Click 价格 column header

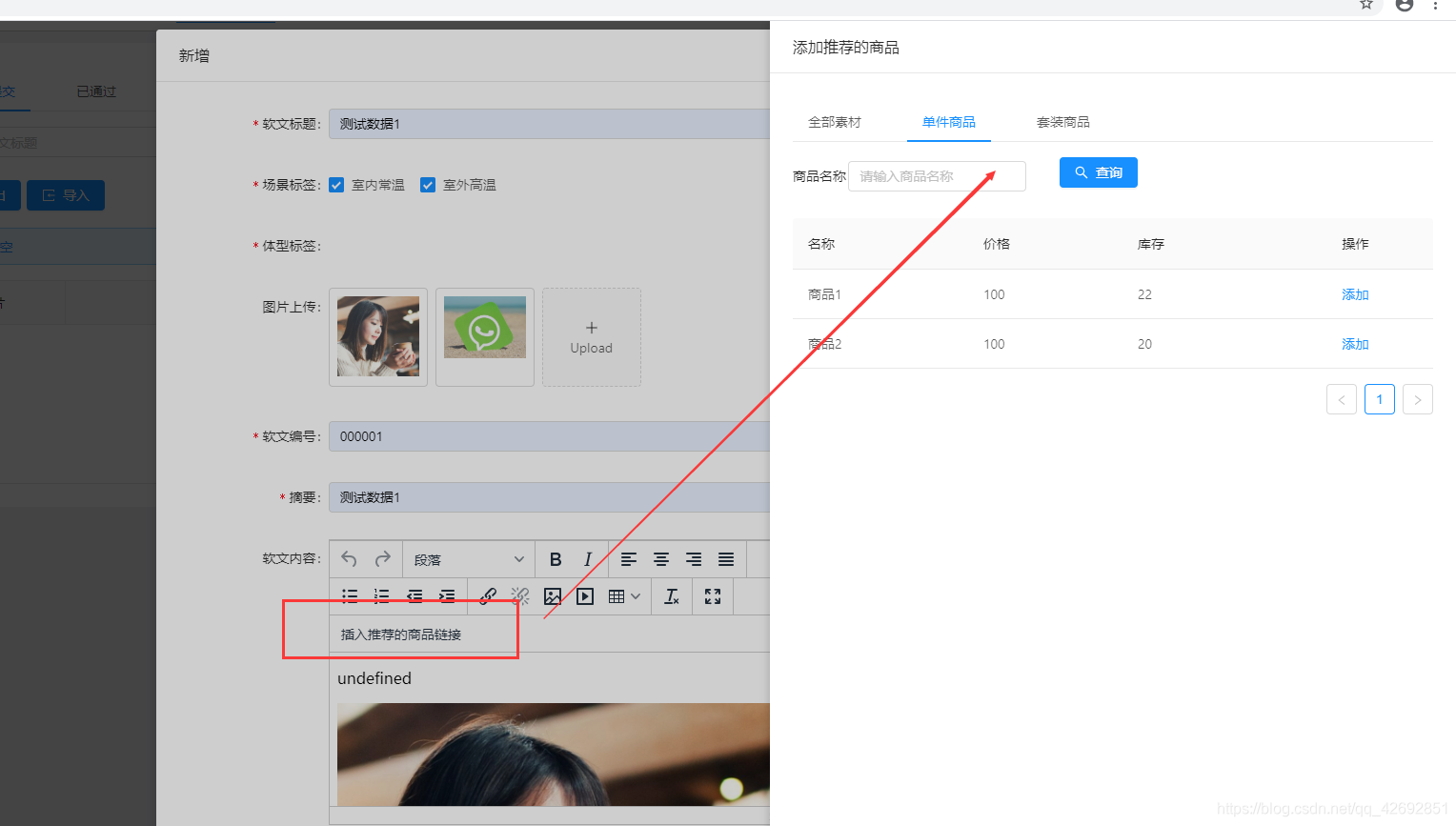click(997, 244)
